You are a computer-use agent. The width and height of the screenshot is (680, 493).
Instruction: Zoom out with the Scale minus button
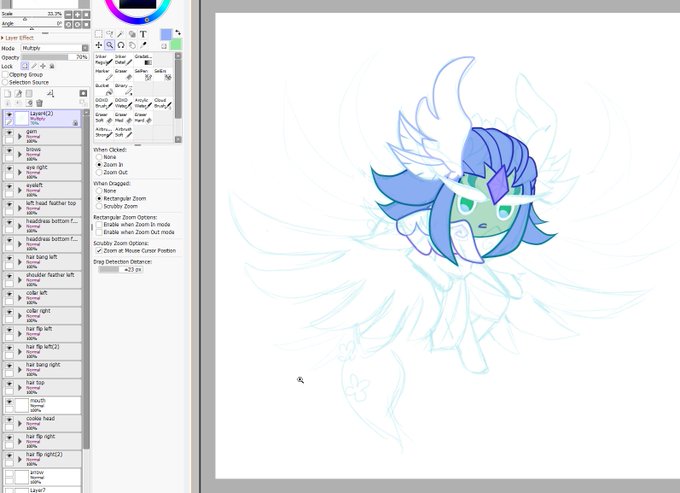click(x=68, y=14)
